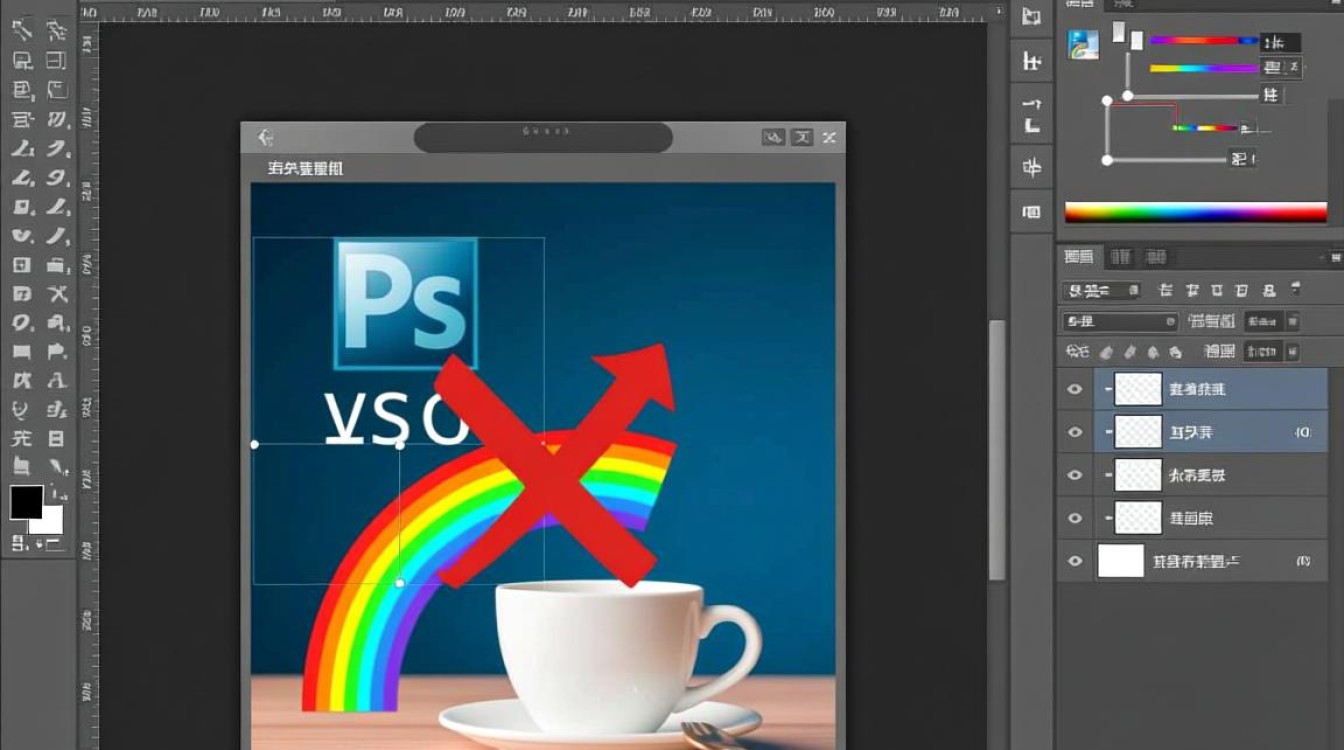Click the first of three buttons at the document window's top right
The height and width of the screenshot is (750, 1344).
coord(773,138)
